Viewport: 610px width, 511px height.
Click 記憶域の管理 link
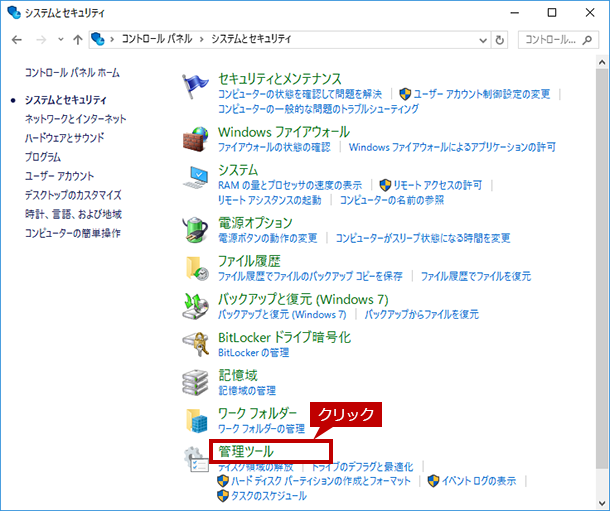click(247, 390)
